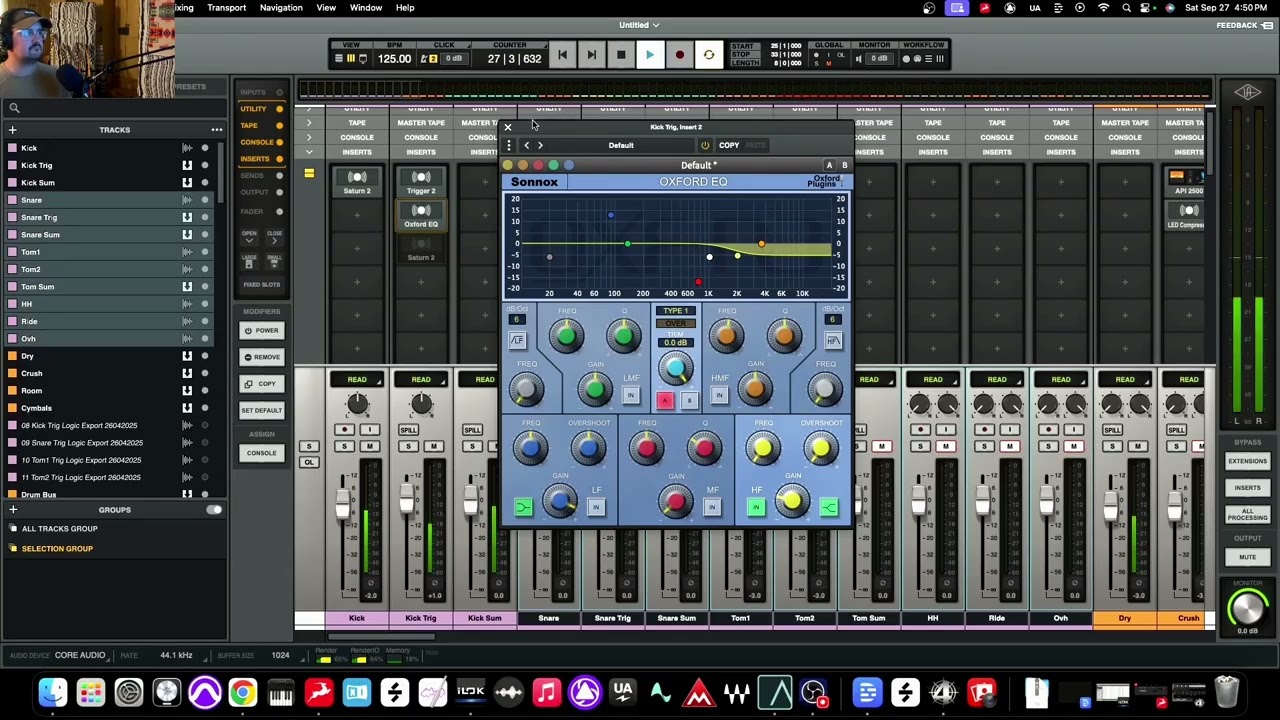Toggle the LF band IN button

click(596, 507)
